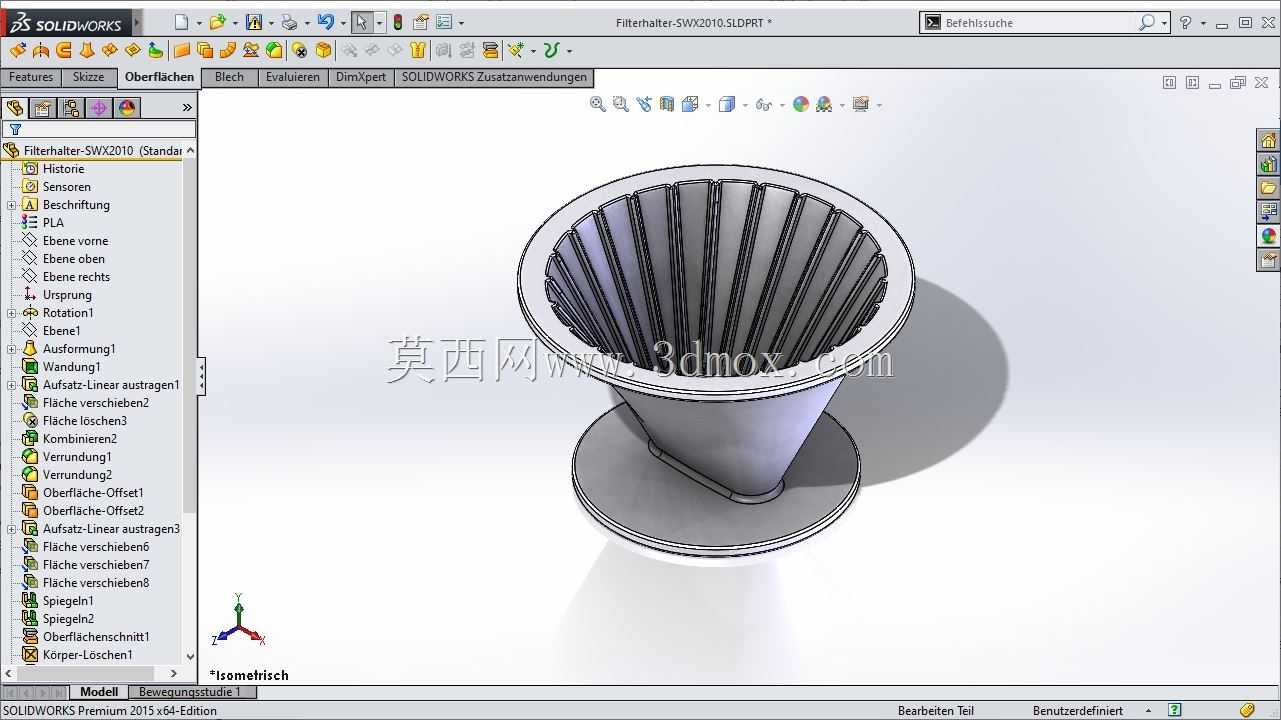Switch to the DisplayManager tab icon
This screenshot has height=720, width=1281.
tap(126, 108)
